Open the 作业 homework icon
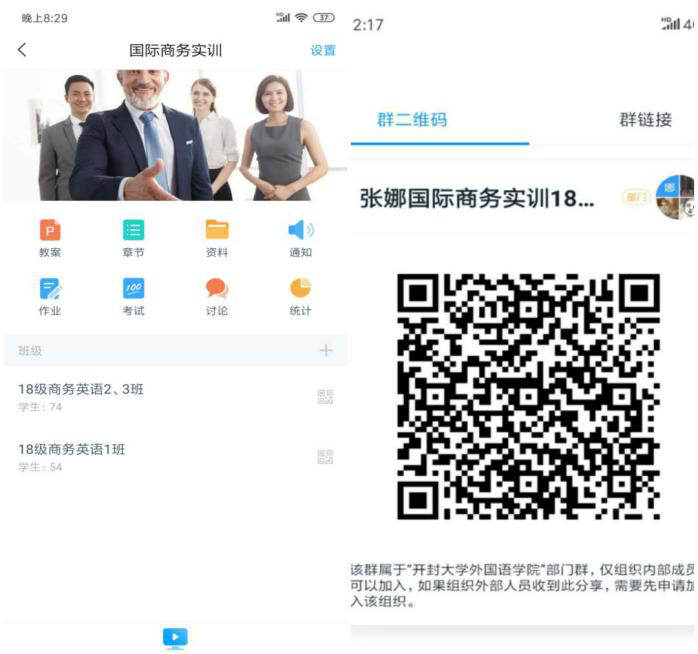The image size is (698, 654). point(50,289)
